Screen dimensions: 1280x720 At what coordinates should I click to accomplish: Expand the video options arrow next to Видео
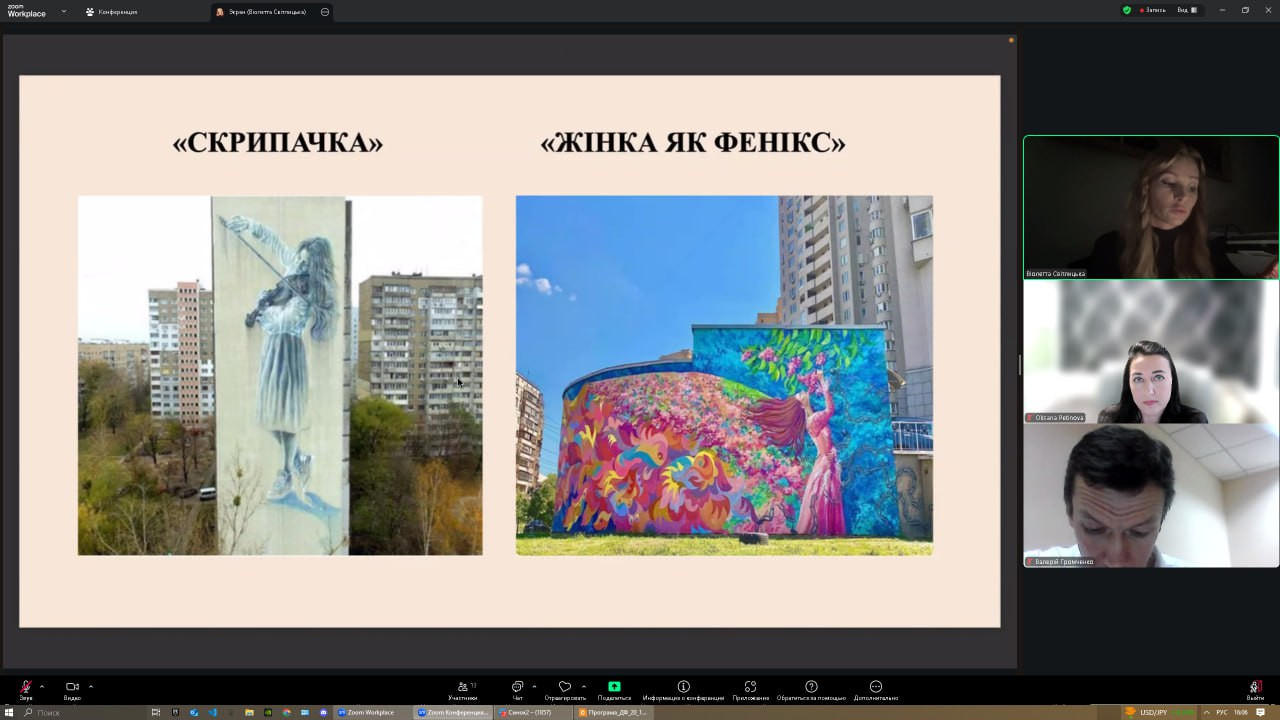coord(91,686)
